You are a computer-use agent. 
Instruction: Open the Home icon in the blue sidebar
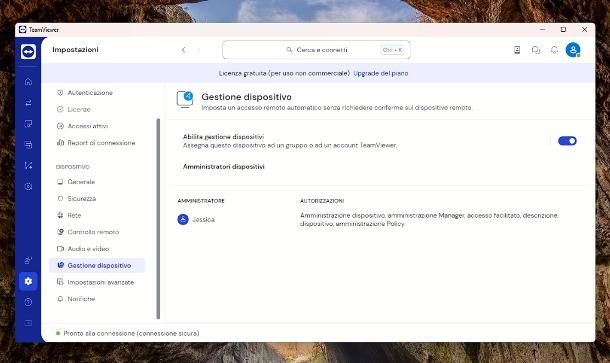pyautogui.click(x=28, y=82)
